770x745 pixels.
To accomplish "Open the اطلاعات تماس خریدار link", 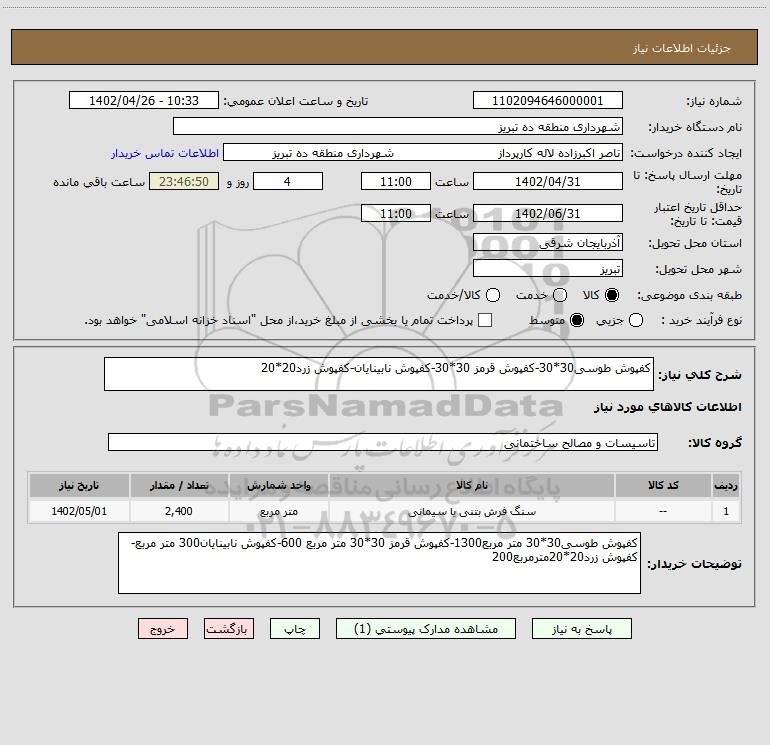I will 165,153.
